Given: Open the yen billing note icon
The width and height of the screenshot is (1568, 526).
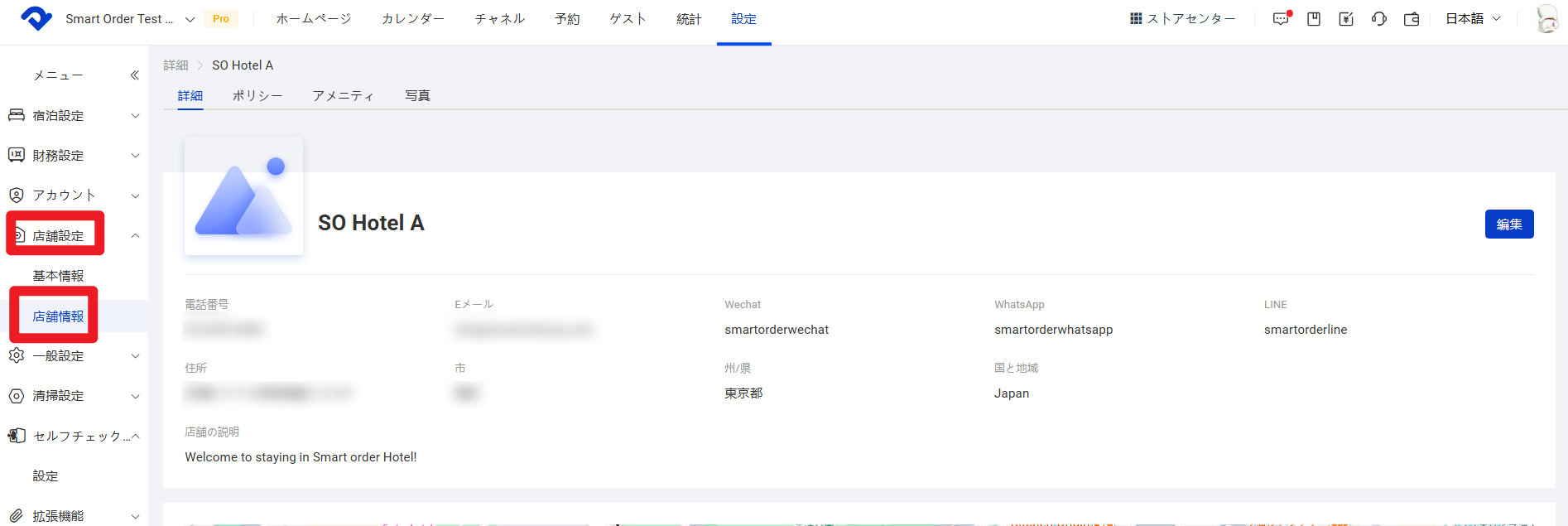Looking at the screenshot, I should tap(1346, 19).
